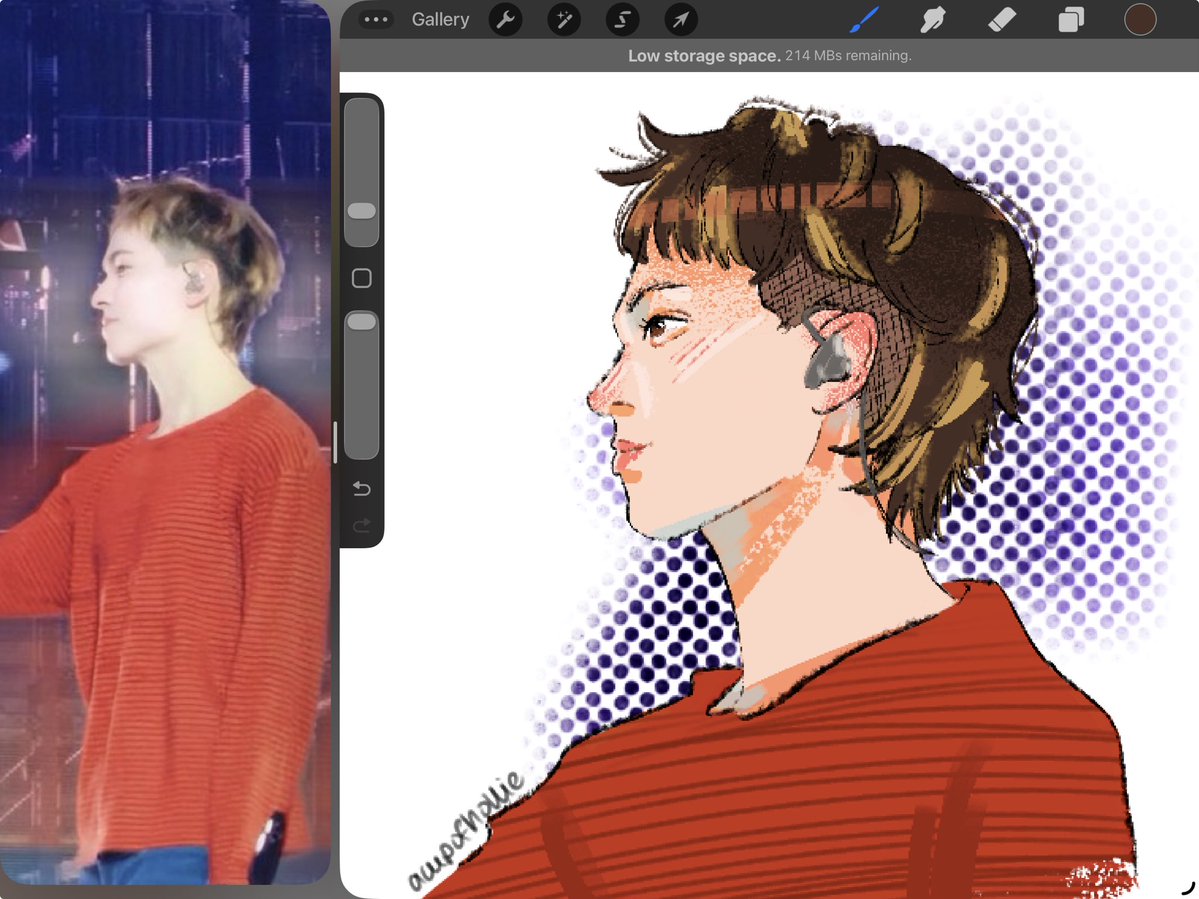Open the Layers panel
This screenshot has width=1199, height=899.
pyautogui.click(x=1071, y=20)
